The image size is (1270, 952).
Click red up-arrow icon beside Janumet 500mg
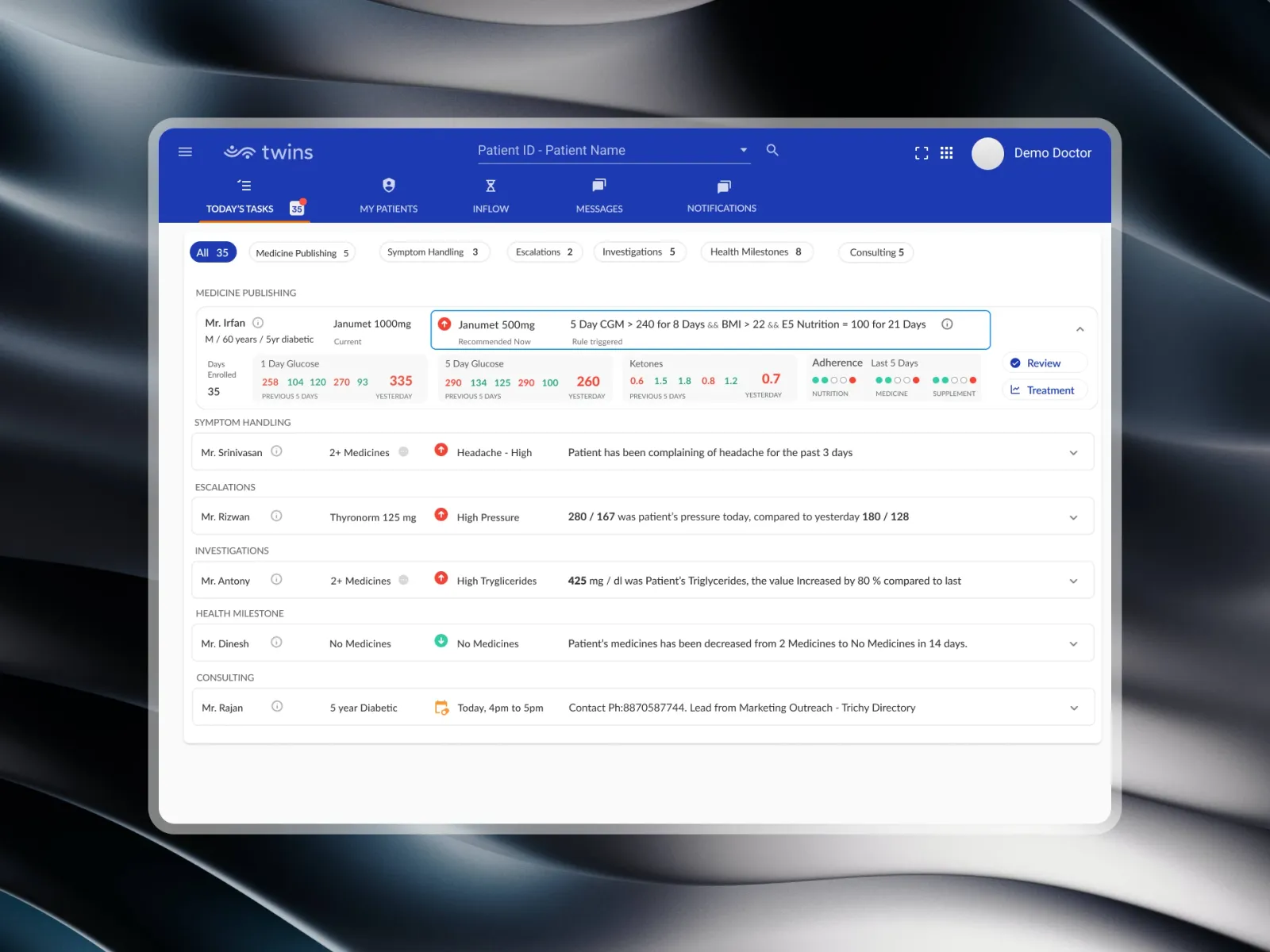[444, 324]
